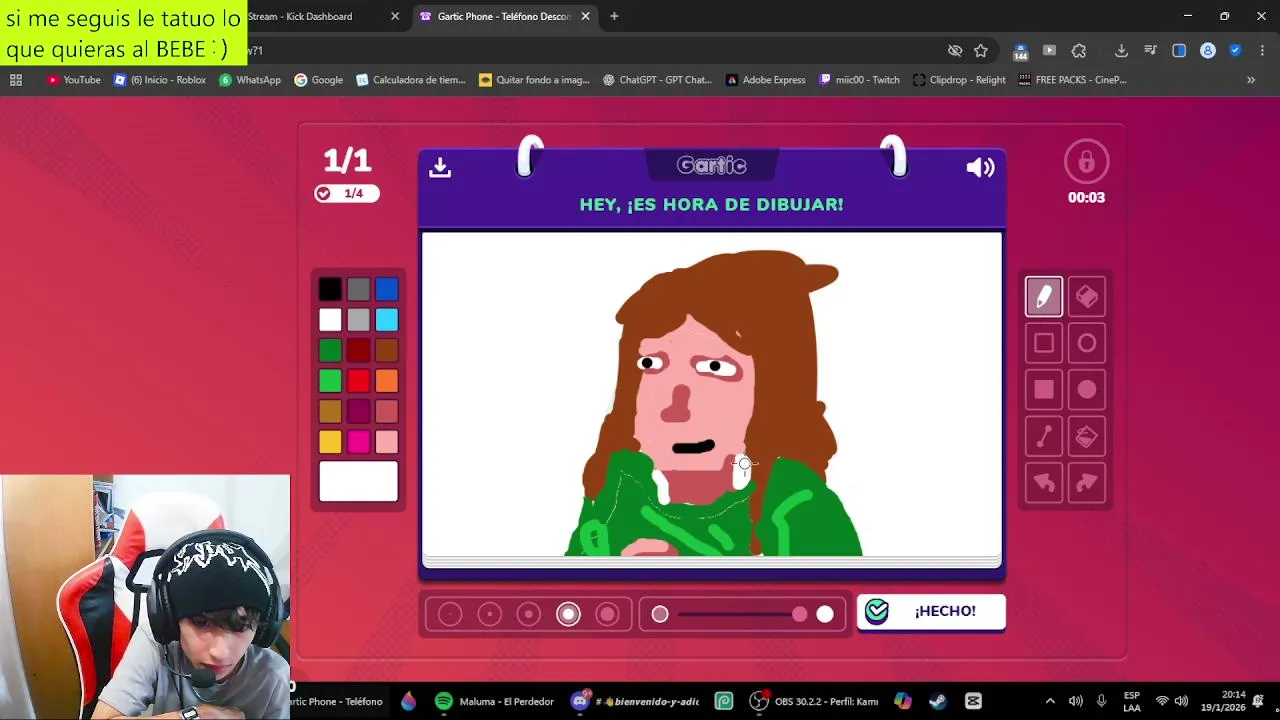
Task: Undo the last drawing stroke
Action: tap(1043, 484)
